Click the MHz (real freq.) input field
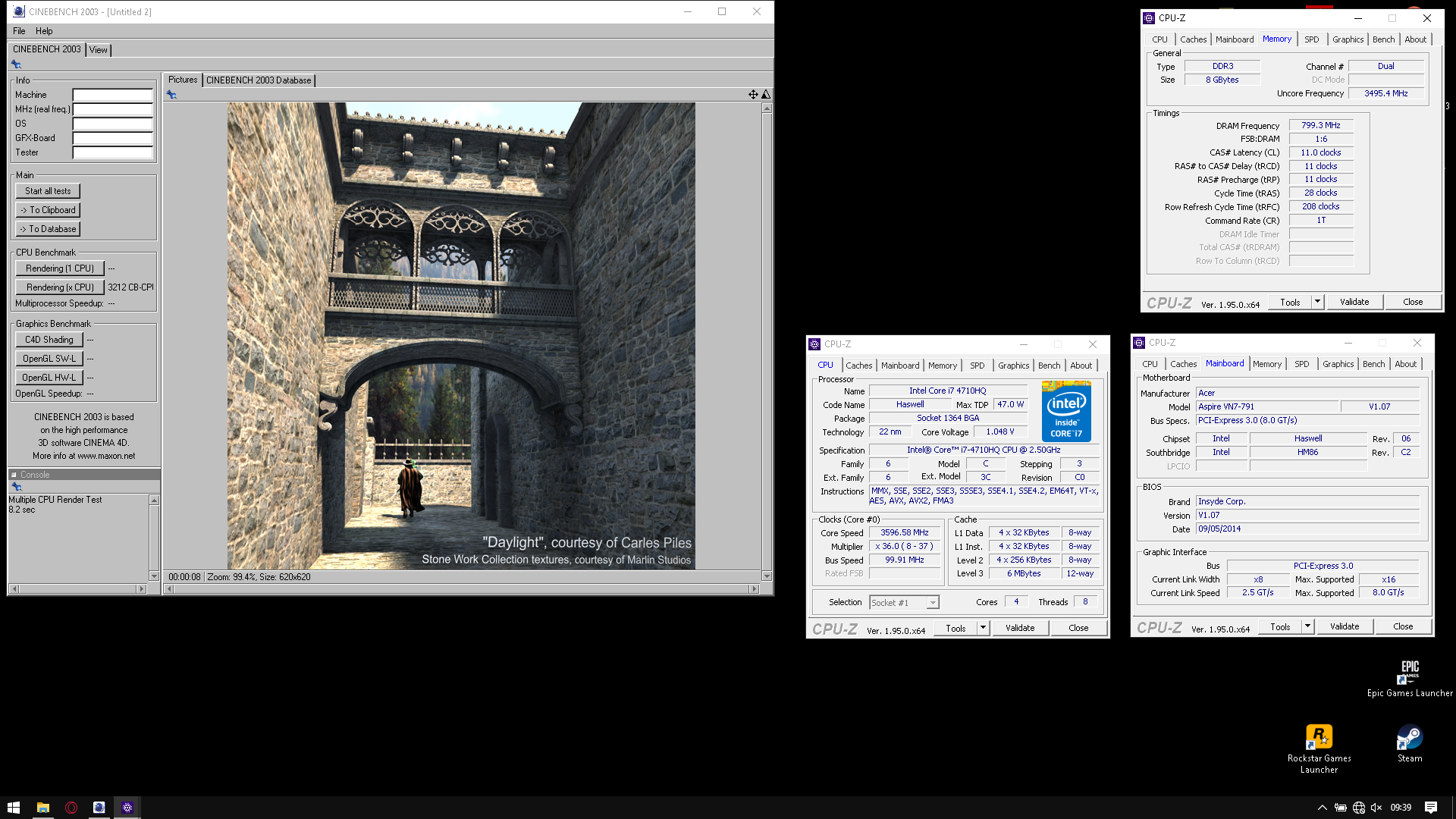 [112, 110]
